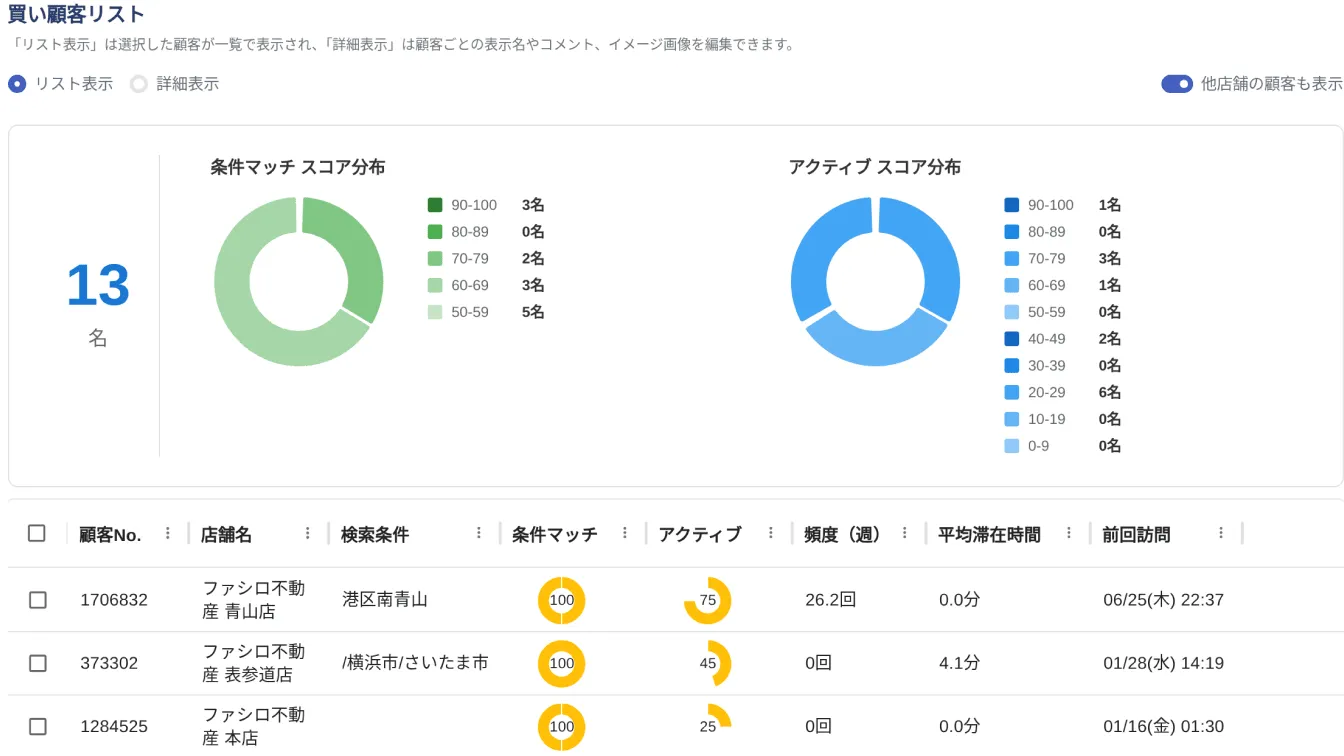This screenshot has height=756, width=1344.
Task: Click customer number 373302
Action: [109, 663]
